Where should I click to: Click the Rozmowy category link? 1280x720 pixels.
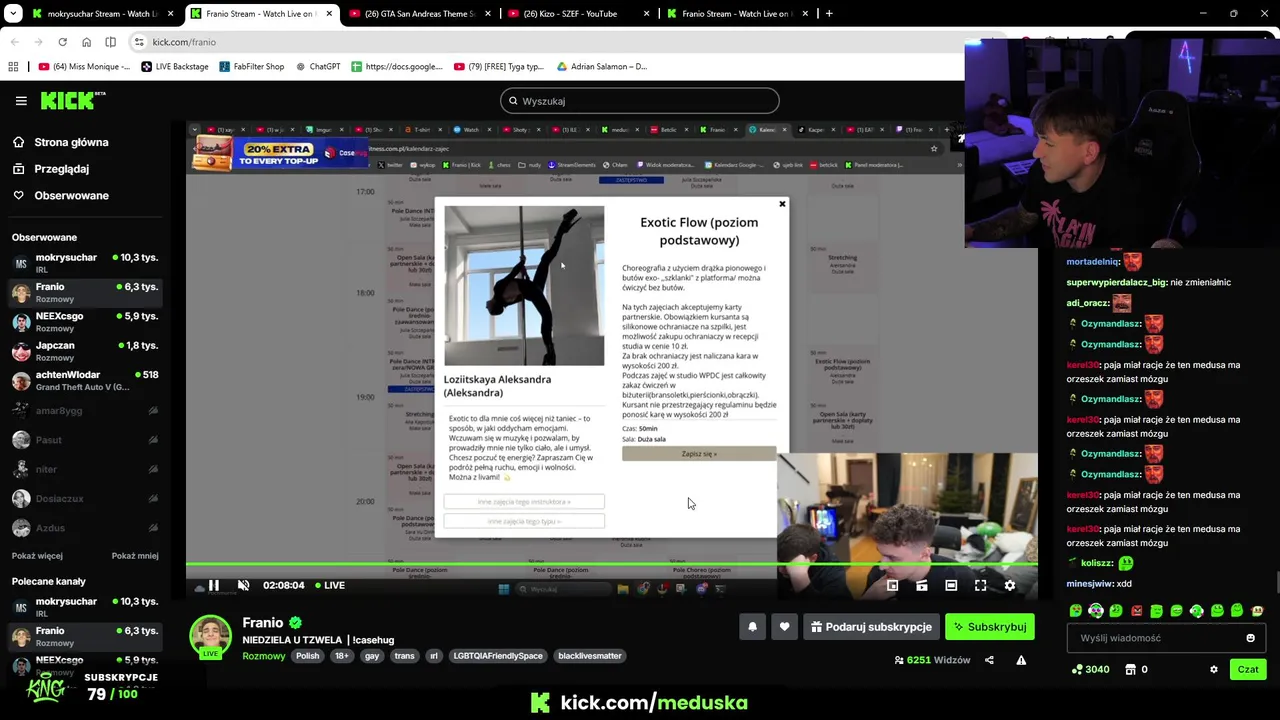264,656
